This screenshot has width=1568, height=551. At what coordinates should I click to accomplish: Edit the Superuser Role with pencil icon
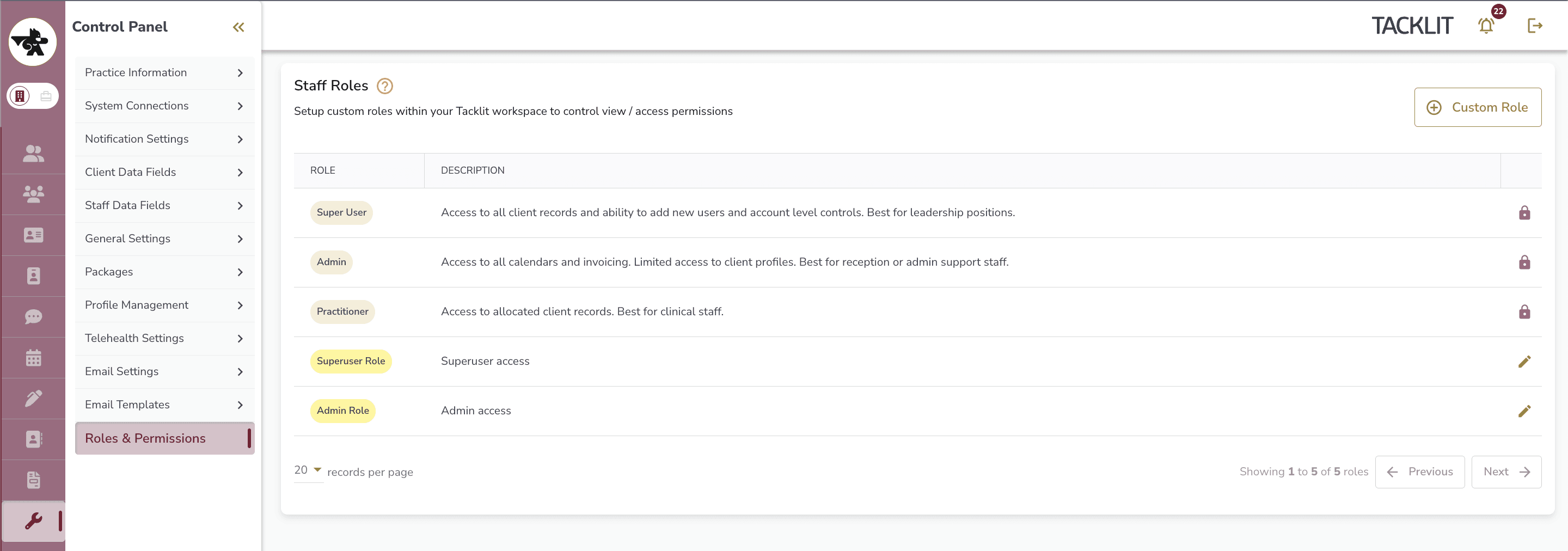1524,362
